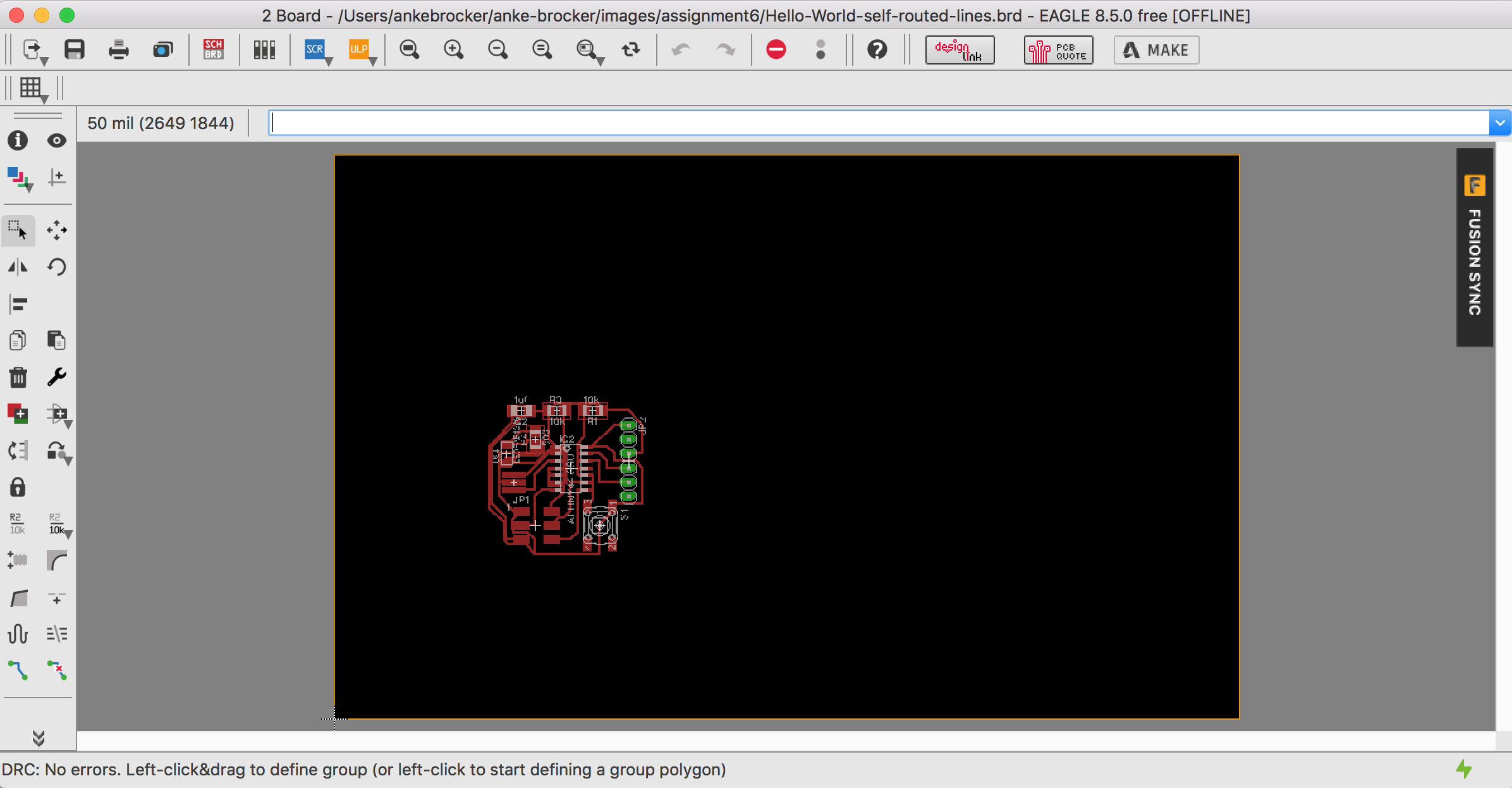Select the Meander tool
This screenshot has width=1512, height=788.
[18, 634]
